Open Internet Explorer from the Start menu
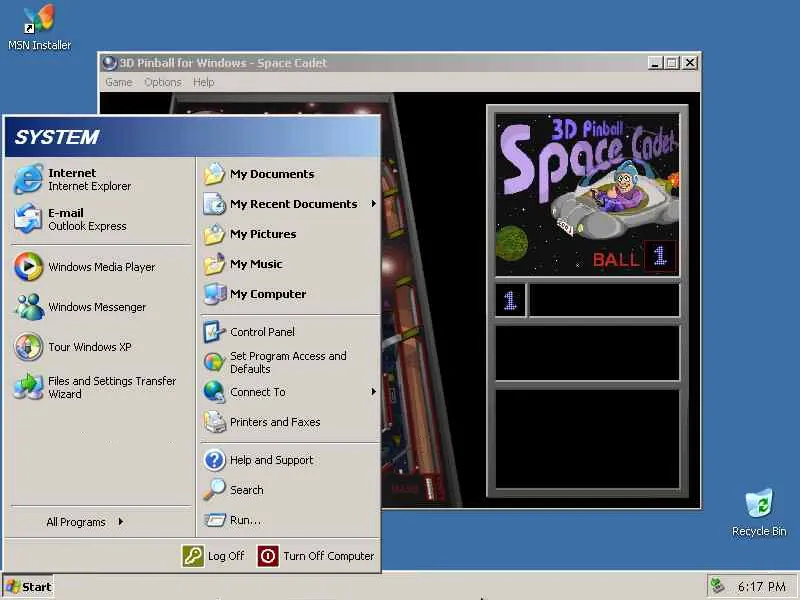The image size is (800, 600). (x=29, y=179)
